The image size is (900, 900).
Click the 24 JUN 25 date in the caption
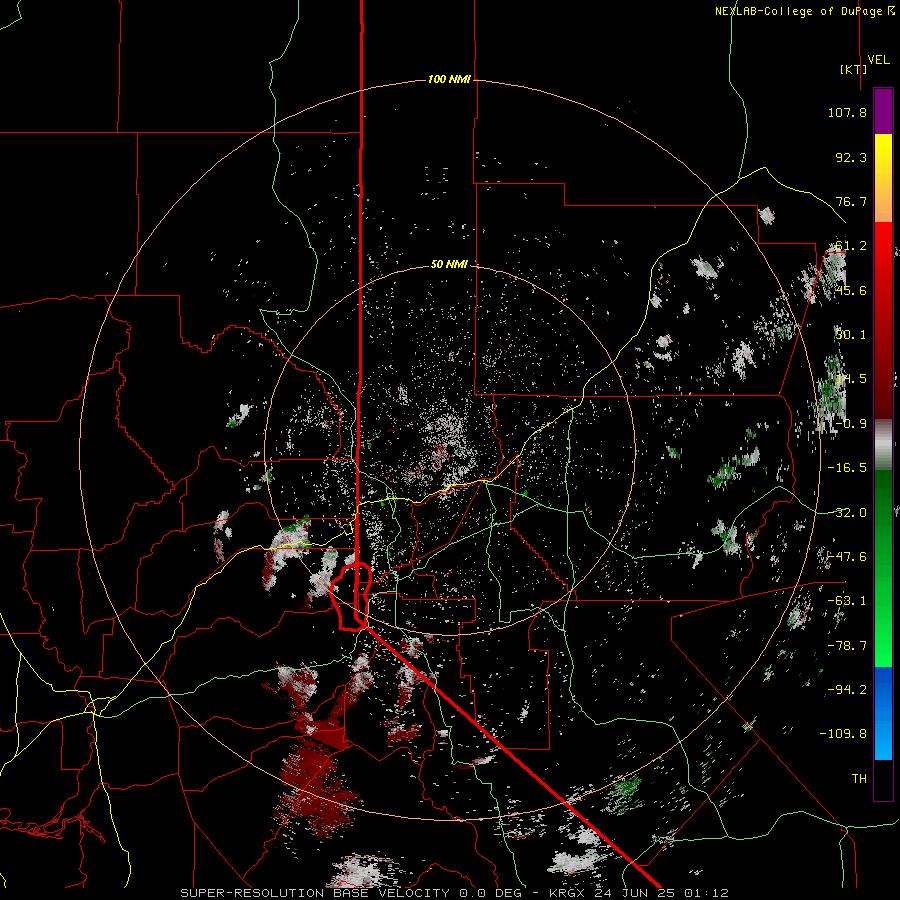coord(634,893)
